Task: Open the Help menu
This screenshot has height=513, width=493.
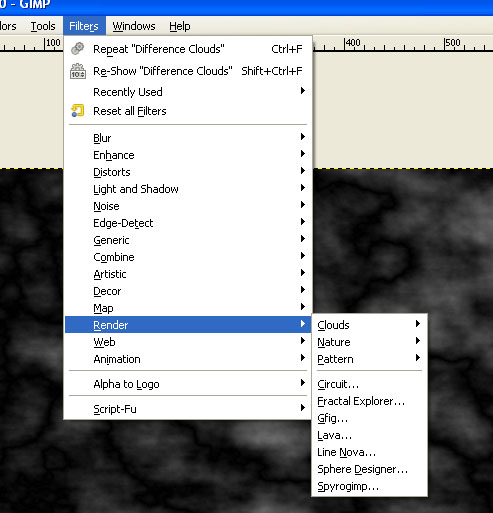Action: coord(180,26)
